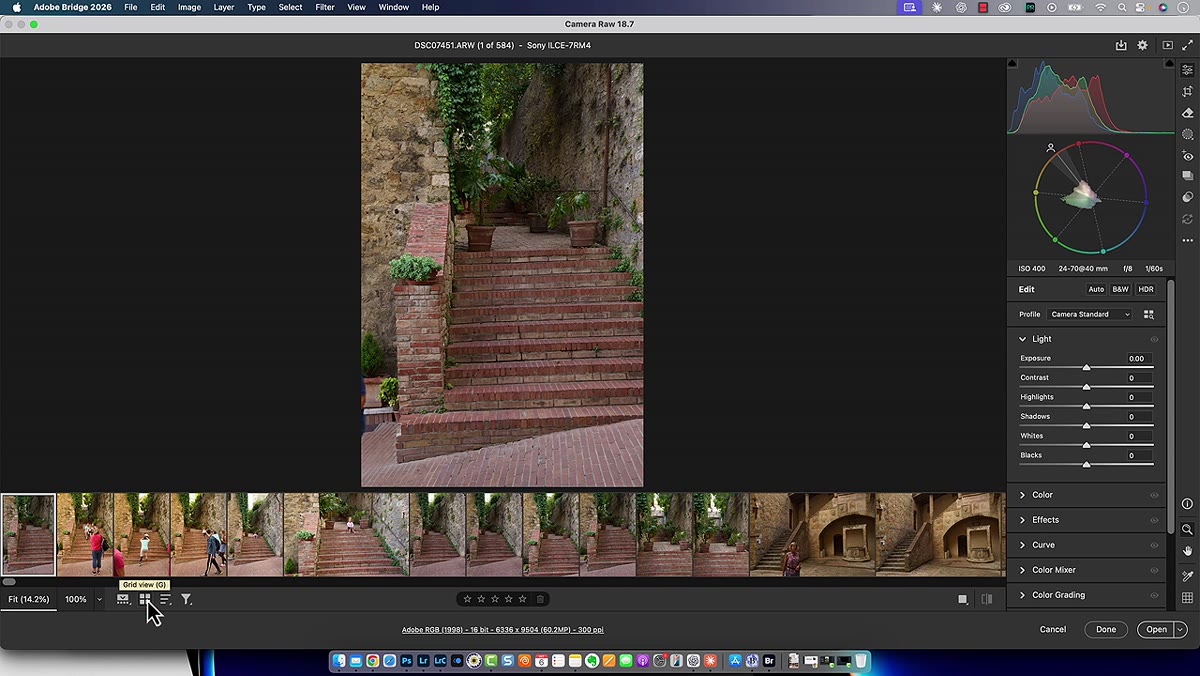Expand the Color Mixer panel
The width and height of the screenshot is (1200, 676).
[1022, 570]
